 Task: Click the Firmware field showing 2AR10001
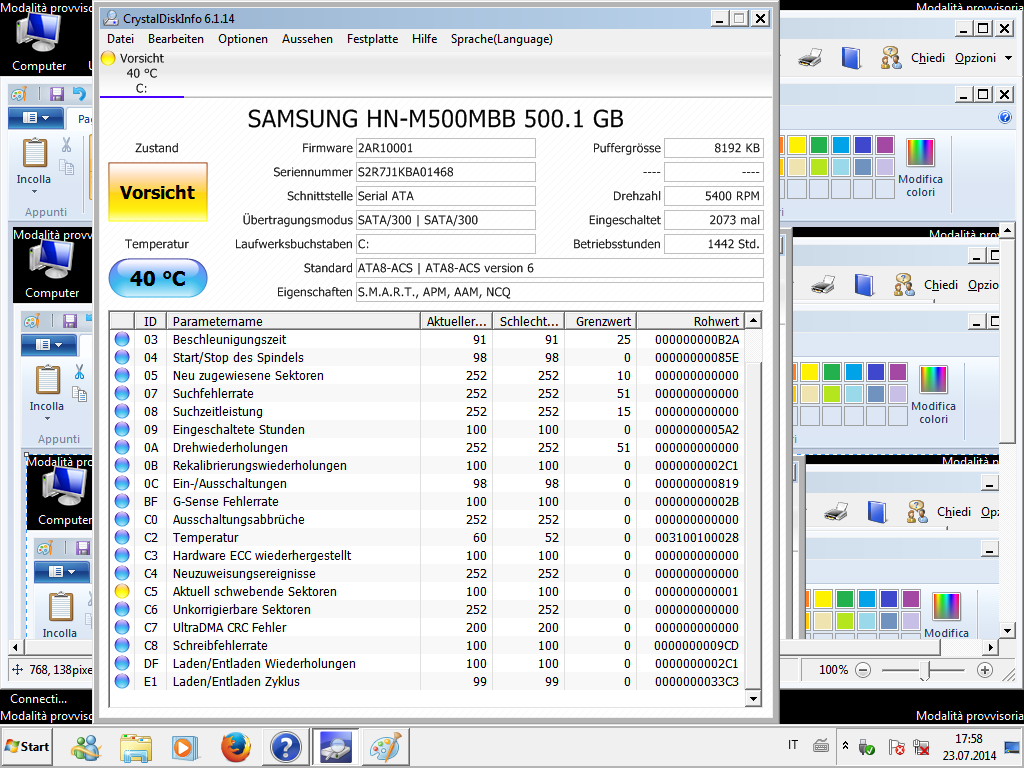pyautogui.click(x=445, y=148)
